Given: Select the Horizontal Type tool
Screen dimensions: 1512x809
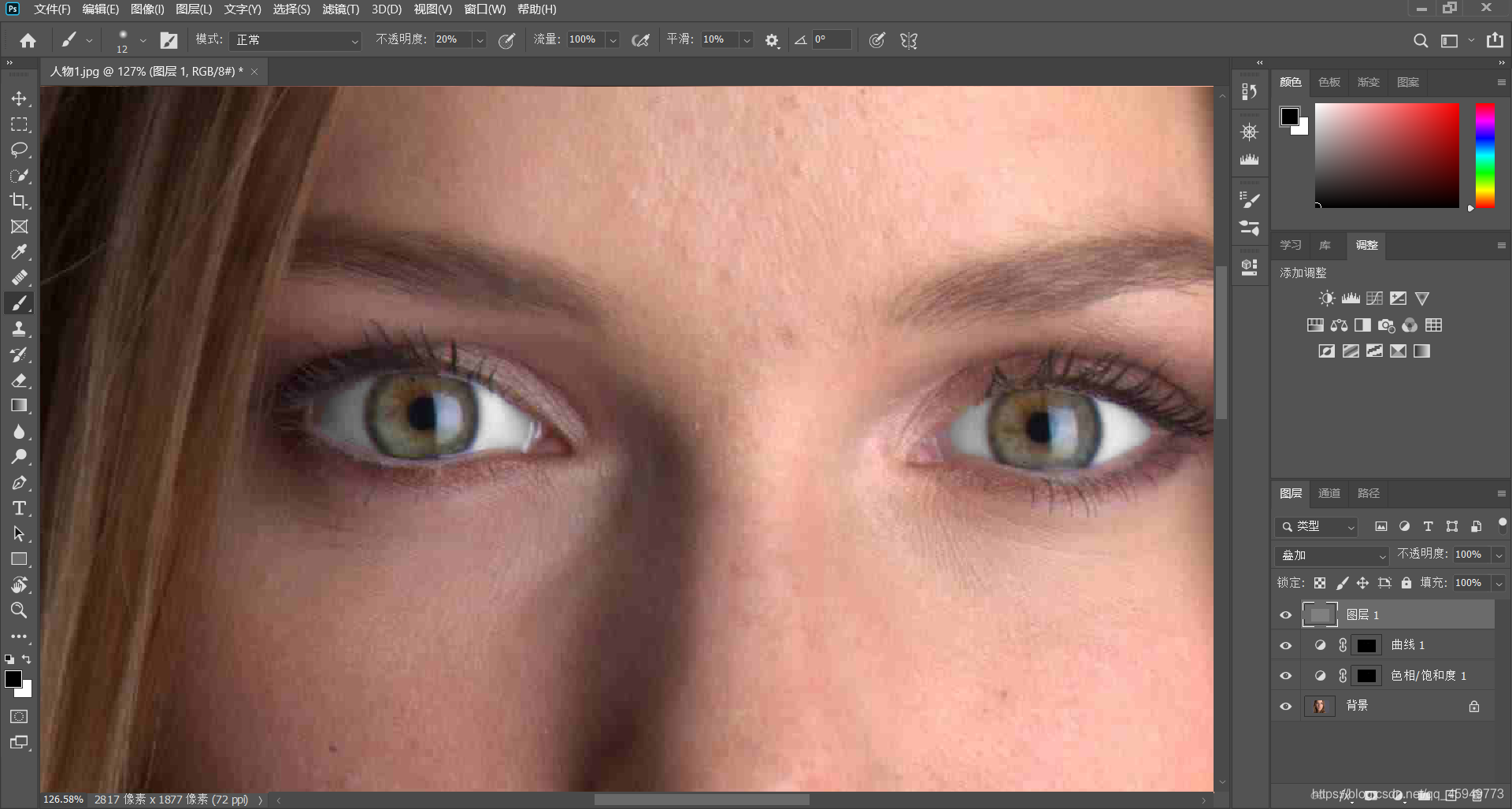Looking at the screenshot, I should click(19, 508).
